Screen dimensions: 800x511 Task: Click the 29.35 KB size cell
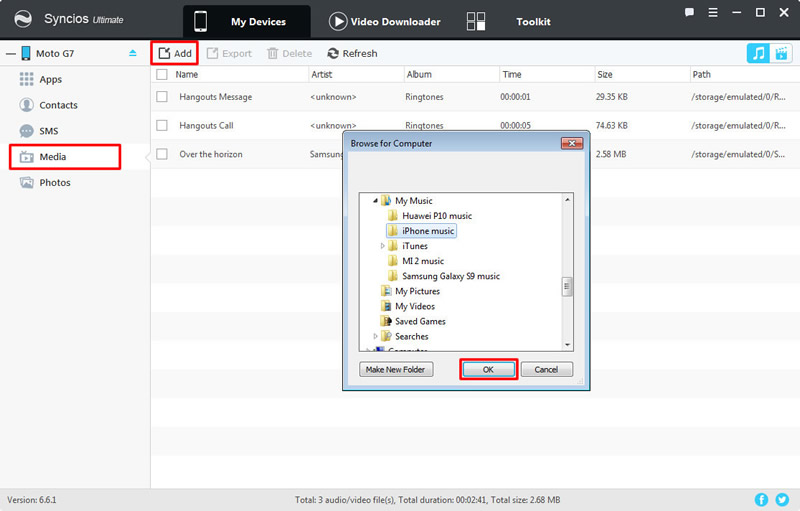click(612, 97)
